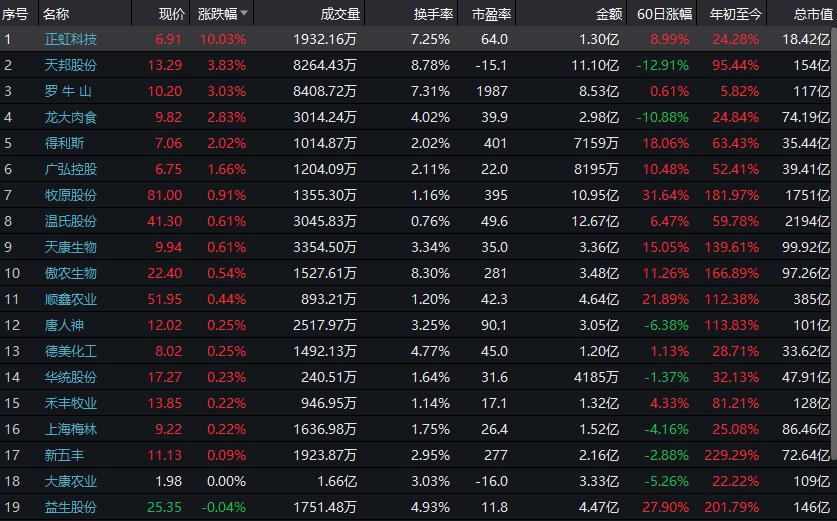837x521 pixels.
Task: Select amount cell 12.67亿
Action: (x=595, y=221)
